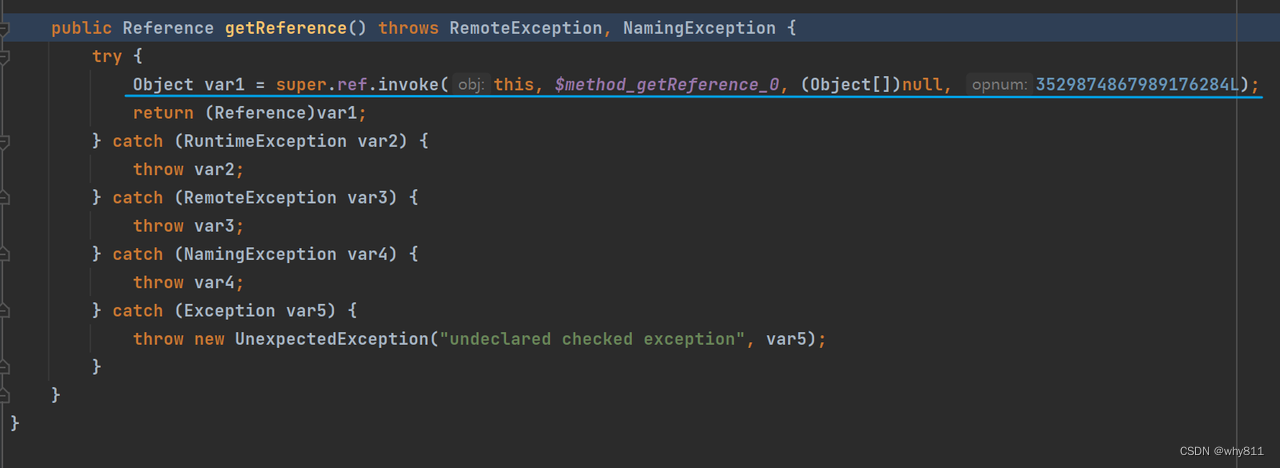Click the 'invoke' method call
This screenshot has height=468, width=1280.
[408, 84]
